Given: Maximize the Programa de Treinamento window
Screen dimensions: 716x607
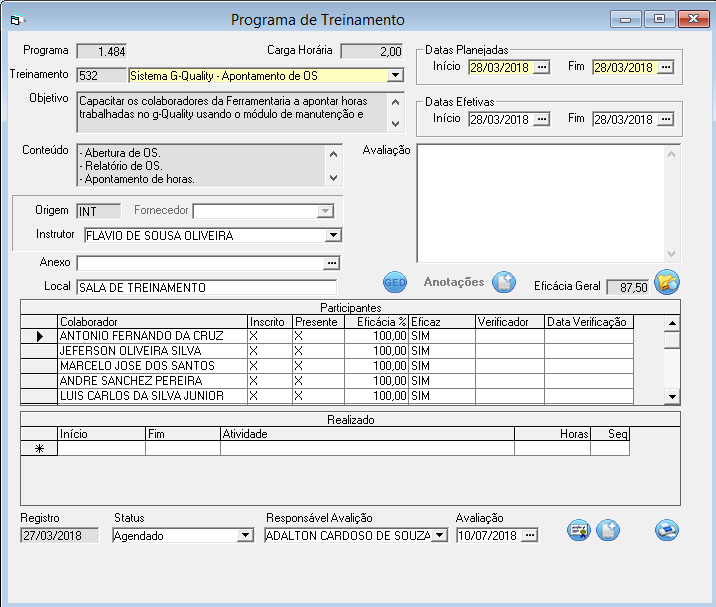Looking at the screenshot, I should (659, 19).
